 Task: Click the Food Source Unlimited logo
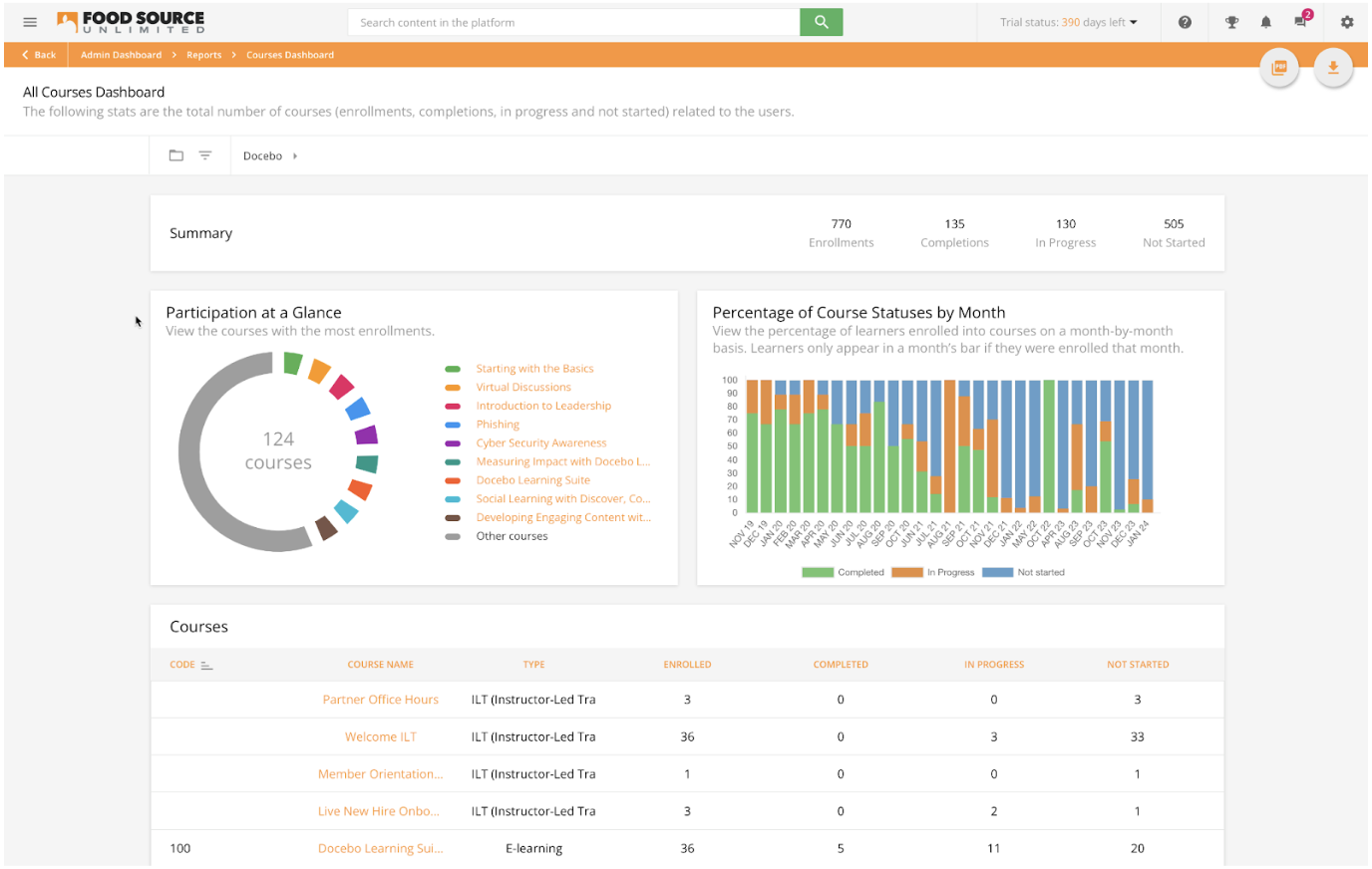(x=131, y=22)
